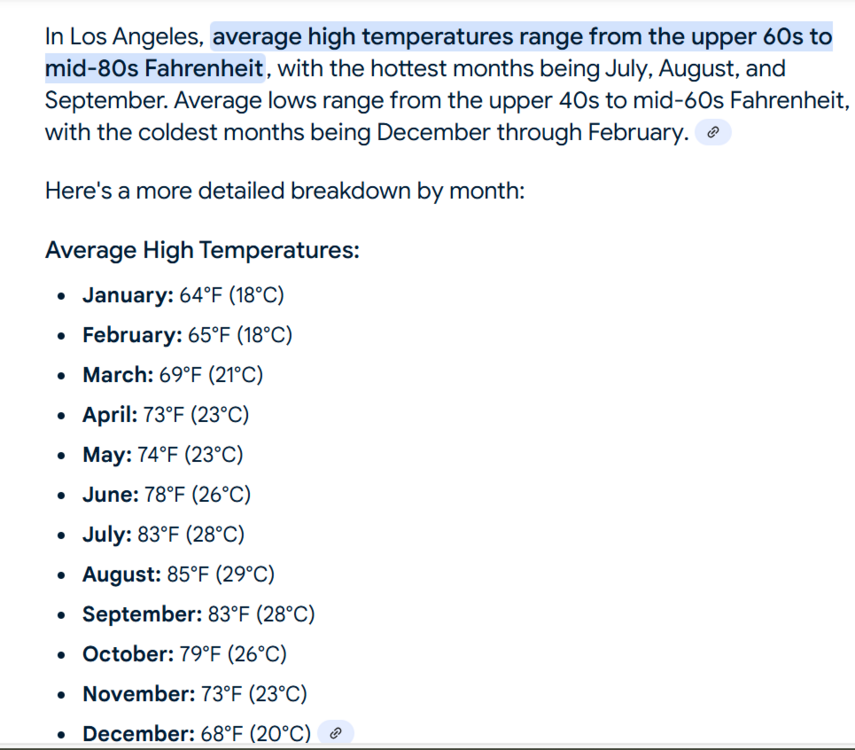
Task: Select the February 65°F list item
Action: (x=187, y=335)
